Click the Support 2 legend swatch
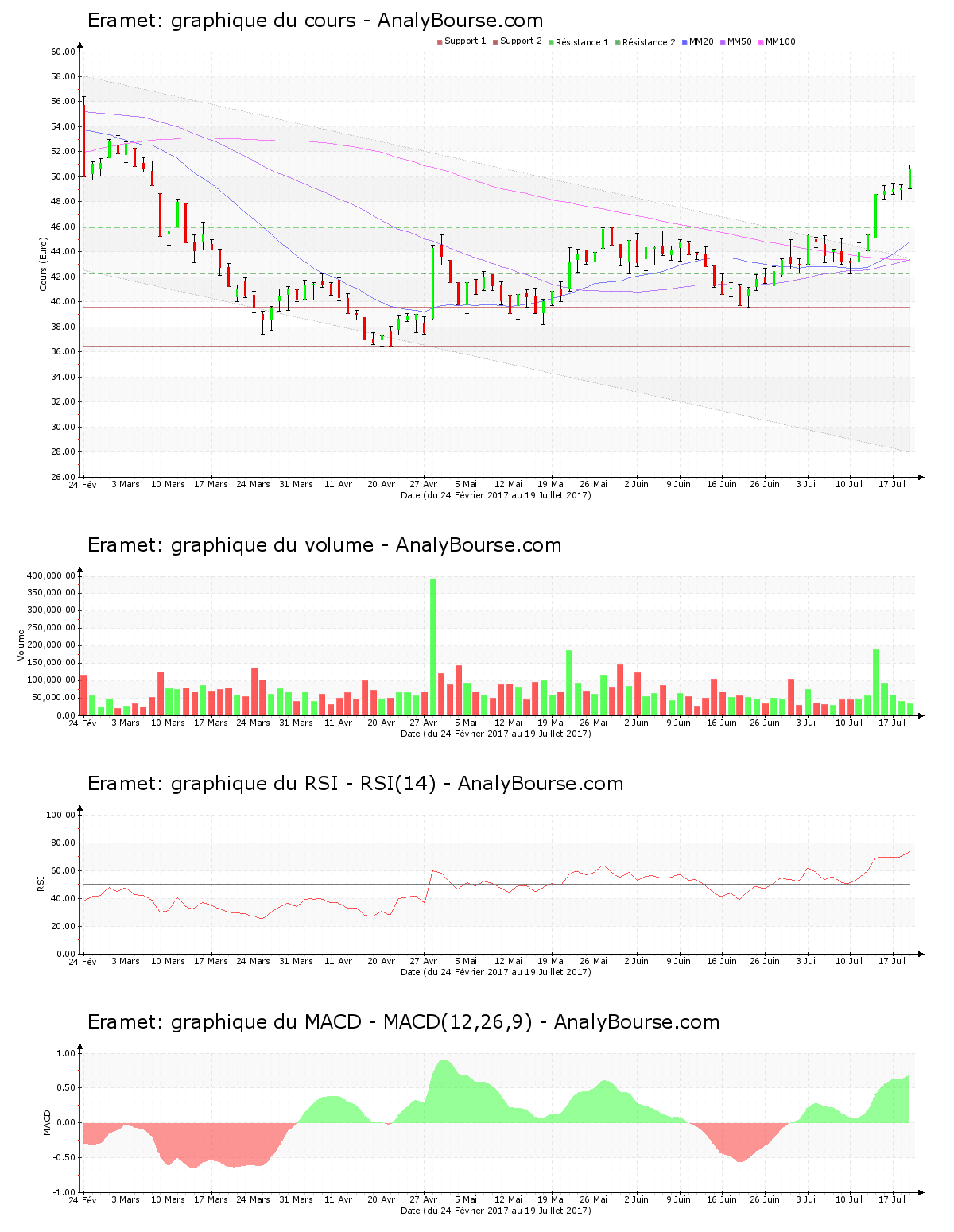Screen dimensions: 954x1232 pyautogui.click(x=495, y=42)
